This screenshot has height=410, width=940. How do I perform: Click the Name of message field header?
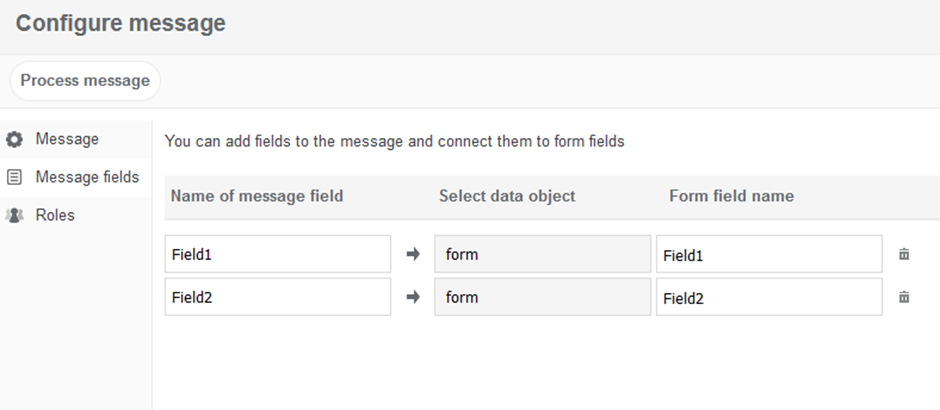(x=257, y=196)
